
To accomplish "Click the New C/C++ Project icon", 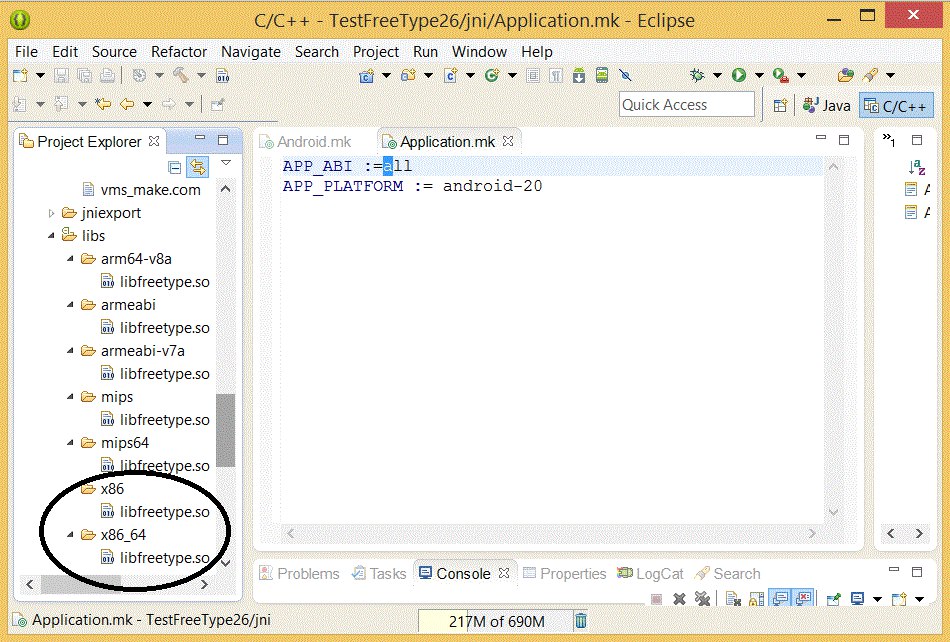I will pos(367,76).
